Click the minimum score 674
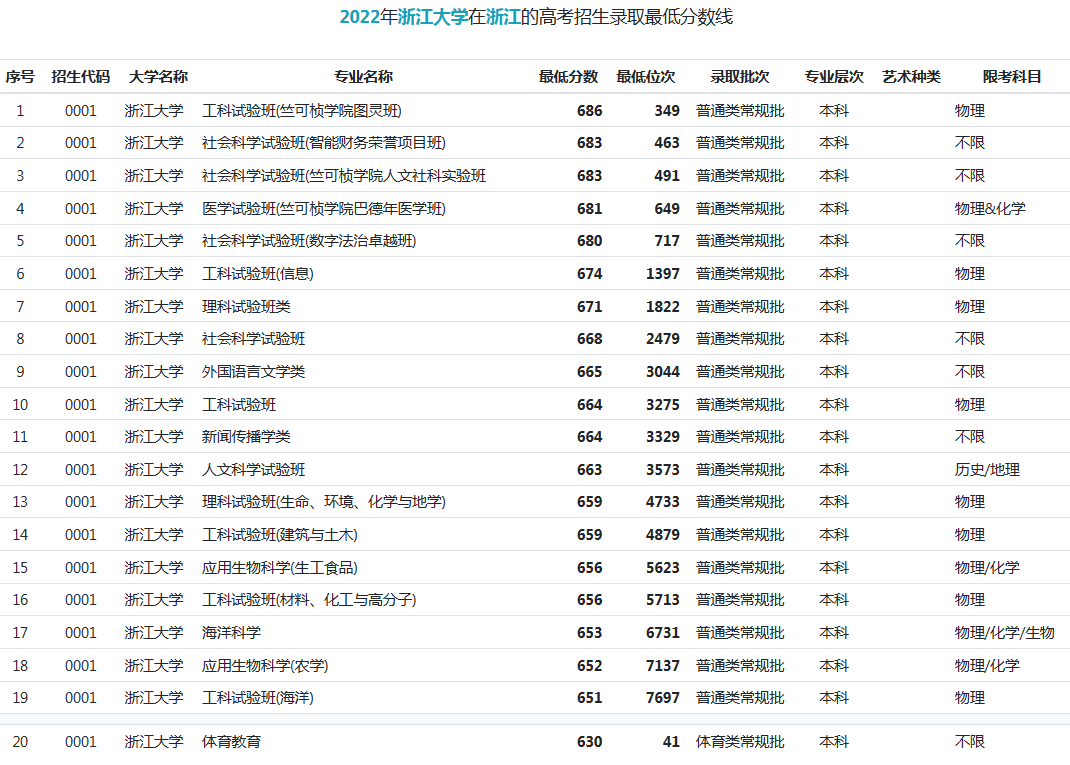 (590, 274)
